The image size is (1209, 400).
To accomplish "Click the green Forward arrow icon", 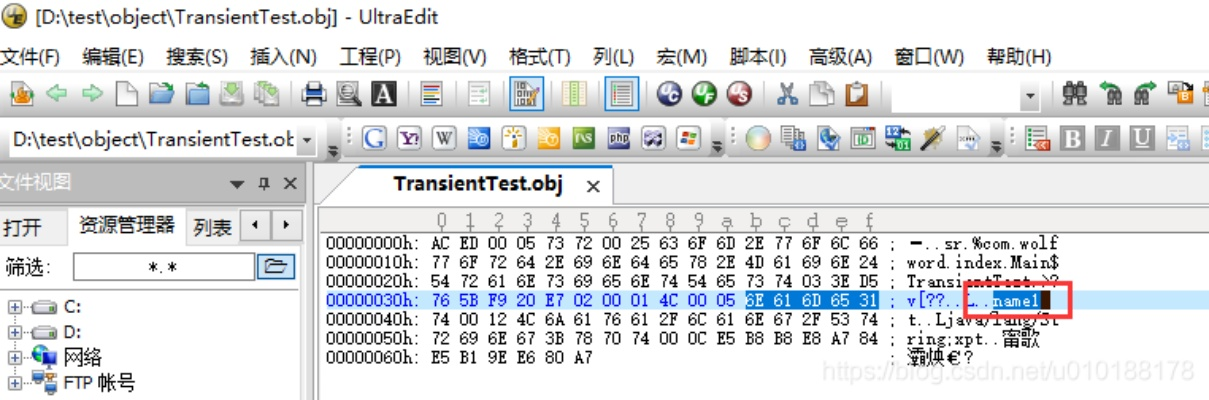I will (92, 94).
